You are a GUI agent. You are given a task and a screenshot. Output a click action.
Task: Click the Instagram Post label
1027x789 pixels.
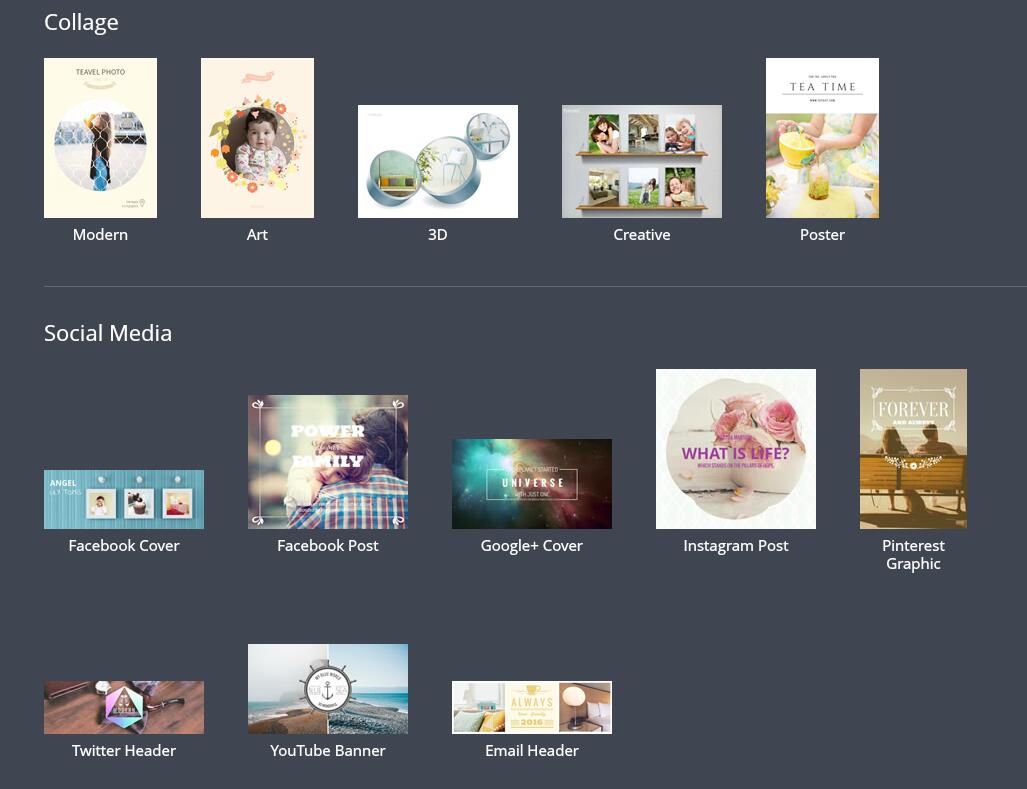736,545
